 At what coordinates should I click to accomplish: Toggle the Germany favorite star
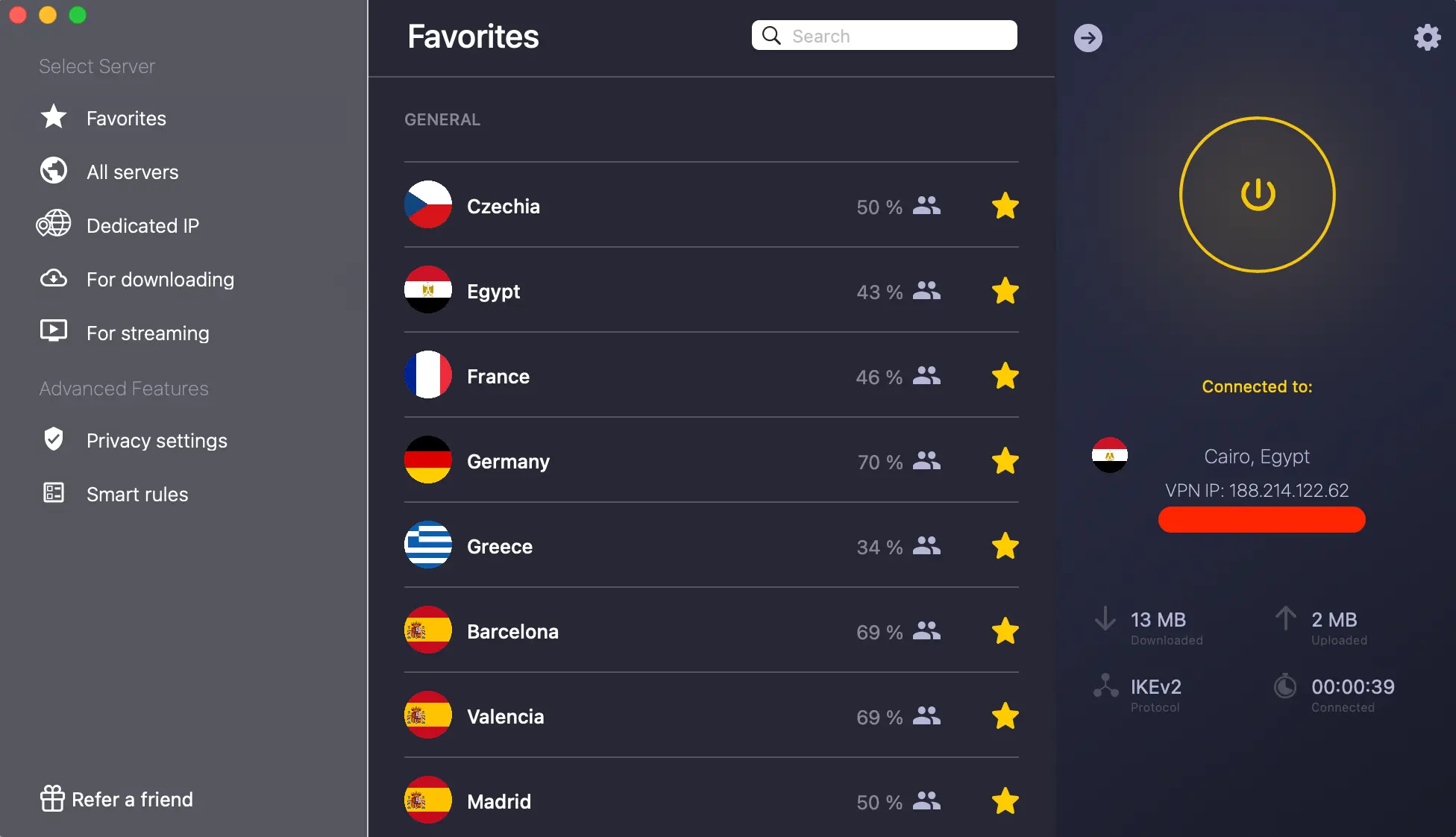click(1005, 462)
